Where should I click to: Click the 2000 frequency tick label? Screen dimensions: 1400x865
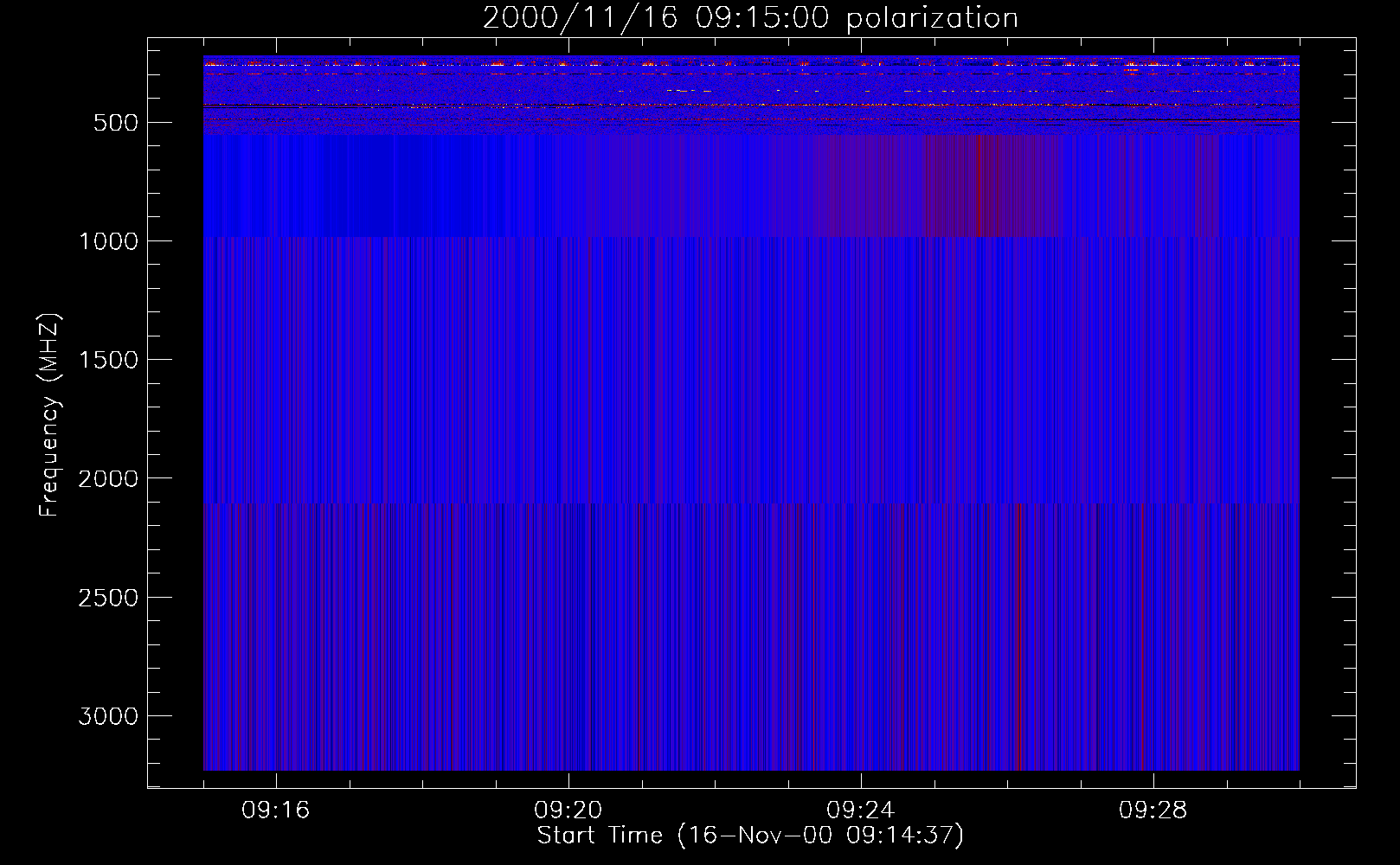(x=108, y=478)
